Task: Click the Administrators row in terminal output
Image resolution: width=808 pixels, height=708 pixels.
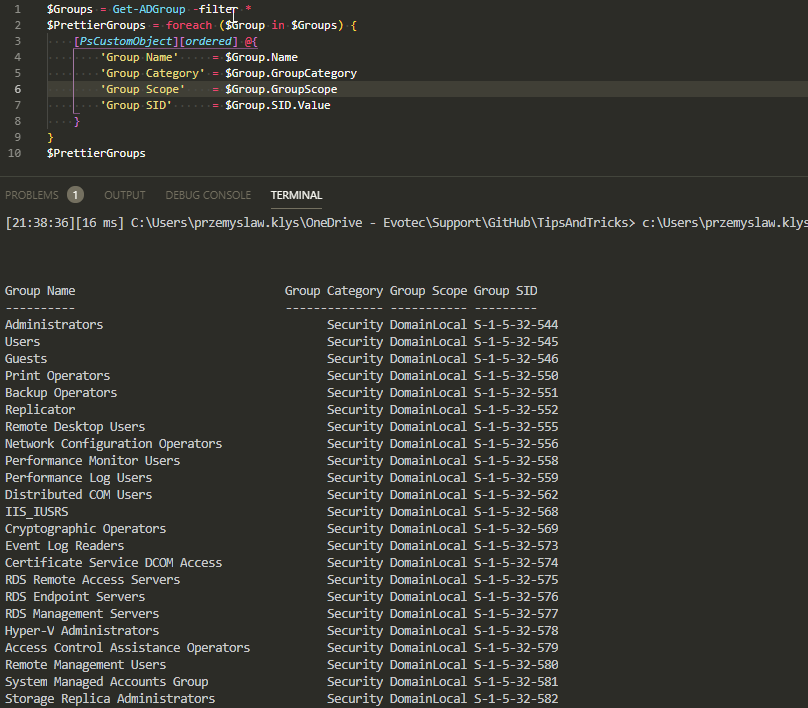Action: click(54, 325)
